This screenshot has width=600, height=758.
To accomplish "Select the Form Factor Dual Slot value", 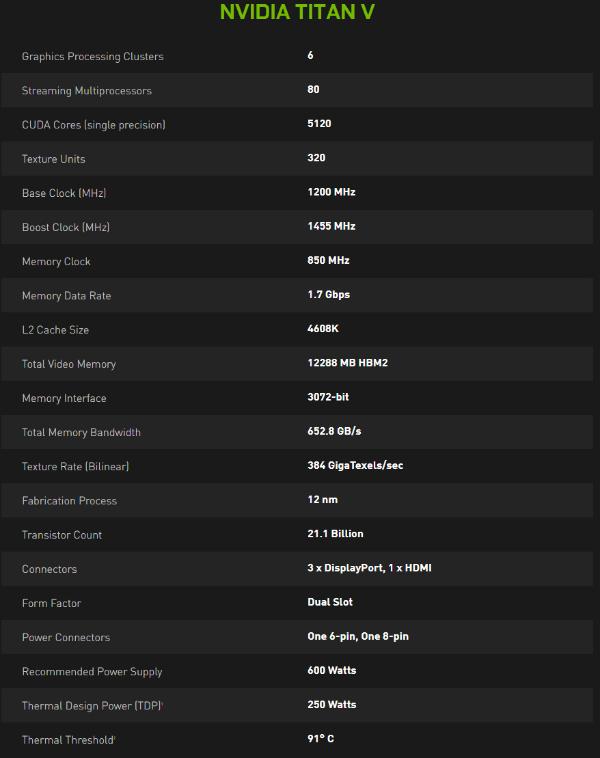I will [330, 602].
